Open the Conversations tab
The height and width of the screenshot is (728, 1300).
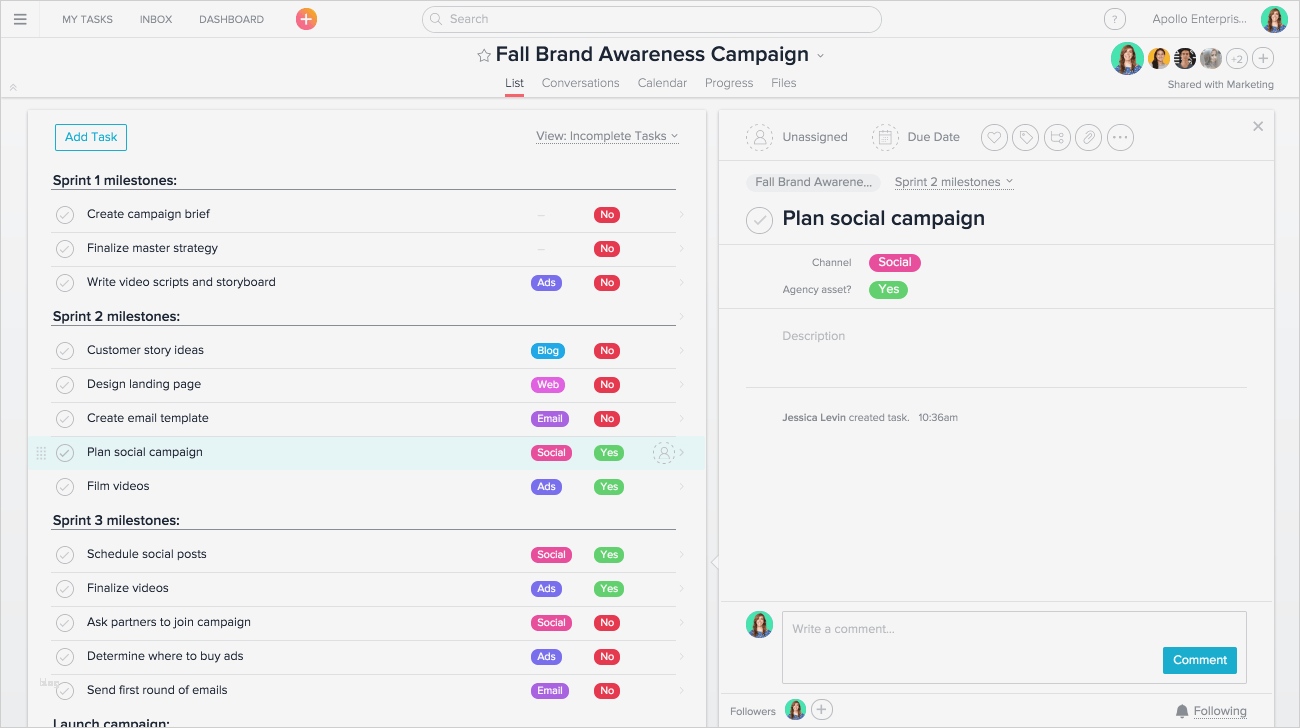(x=580, y=83)
